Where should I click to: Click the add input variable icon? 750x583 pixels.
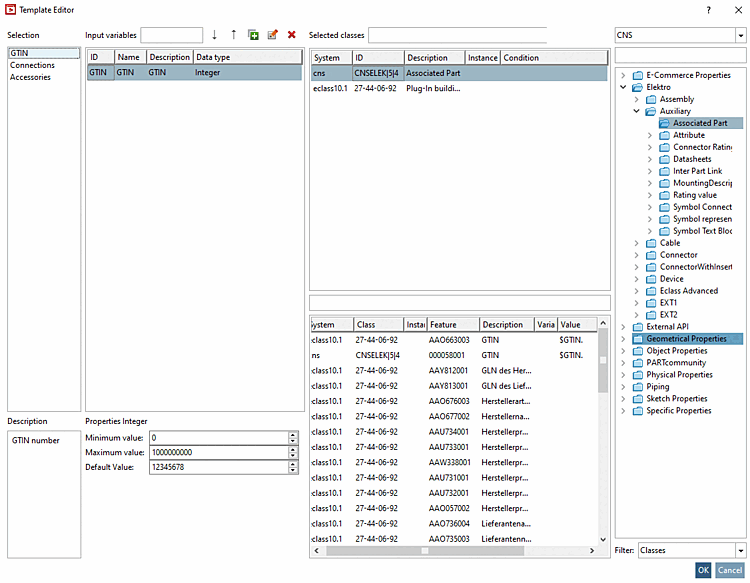pos(253,35)
